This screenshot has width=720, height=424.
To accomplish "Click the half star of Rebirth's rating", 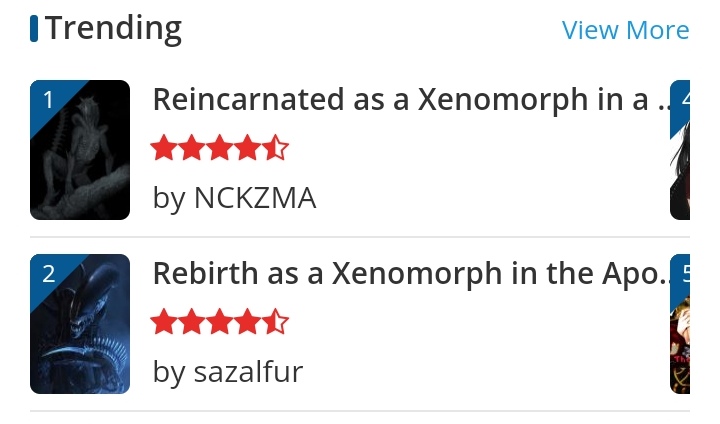I will 276,323.
